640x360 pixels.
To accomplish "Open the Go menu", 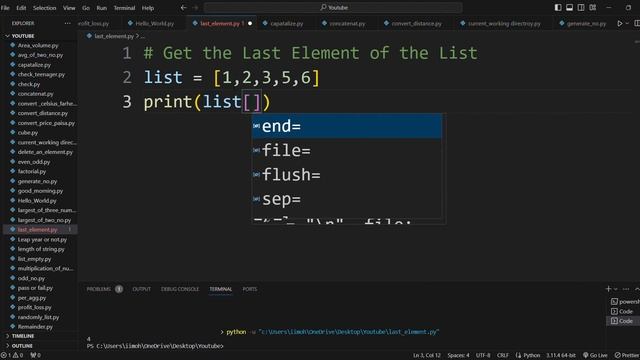I will click(x=86, y=8).
